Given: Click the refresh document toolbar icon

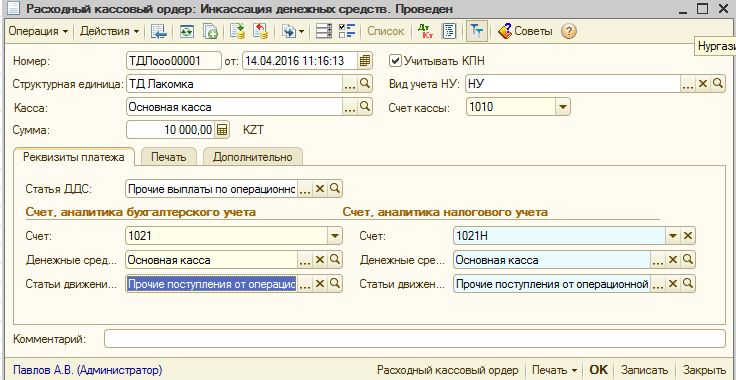Looking at the screenshot, I should click(187, 31).
